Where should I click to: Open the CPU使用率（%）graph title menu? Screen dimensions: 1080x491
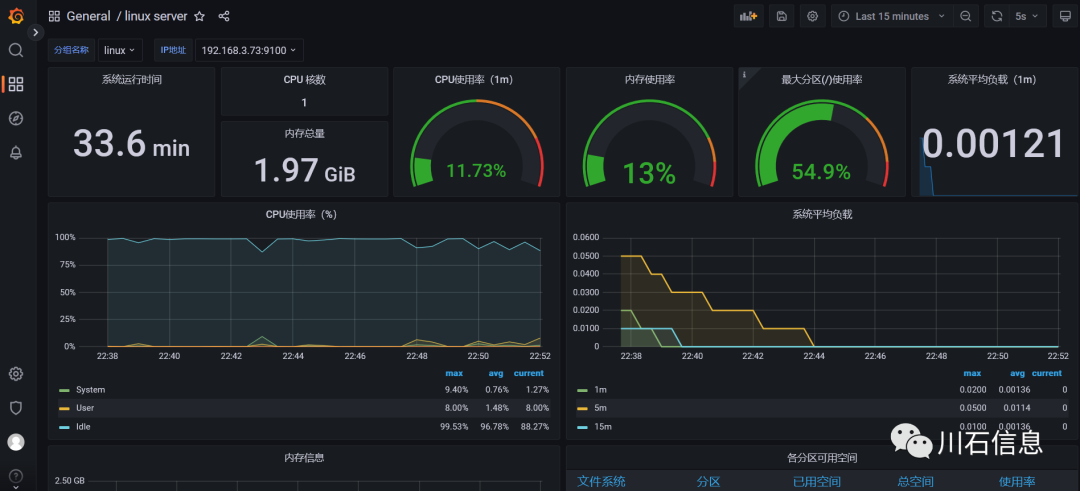(304, 214)
